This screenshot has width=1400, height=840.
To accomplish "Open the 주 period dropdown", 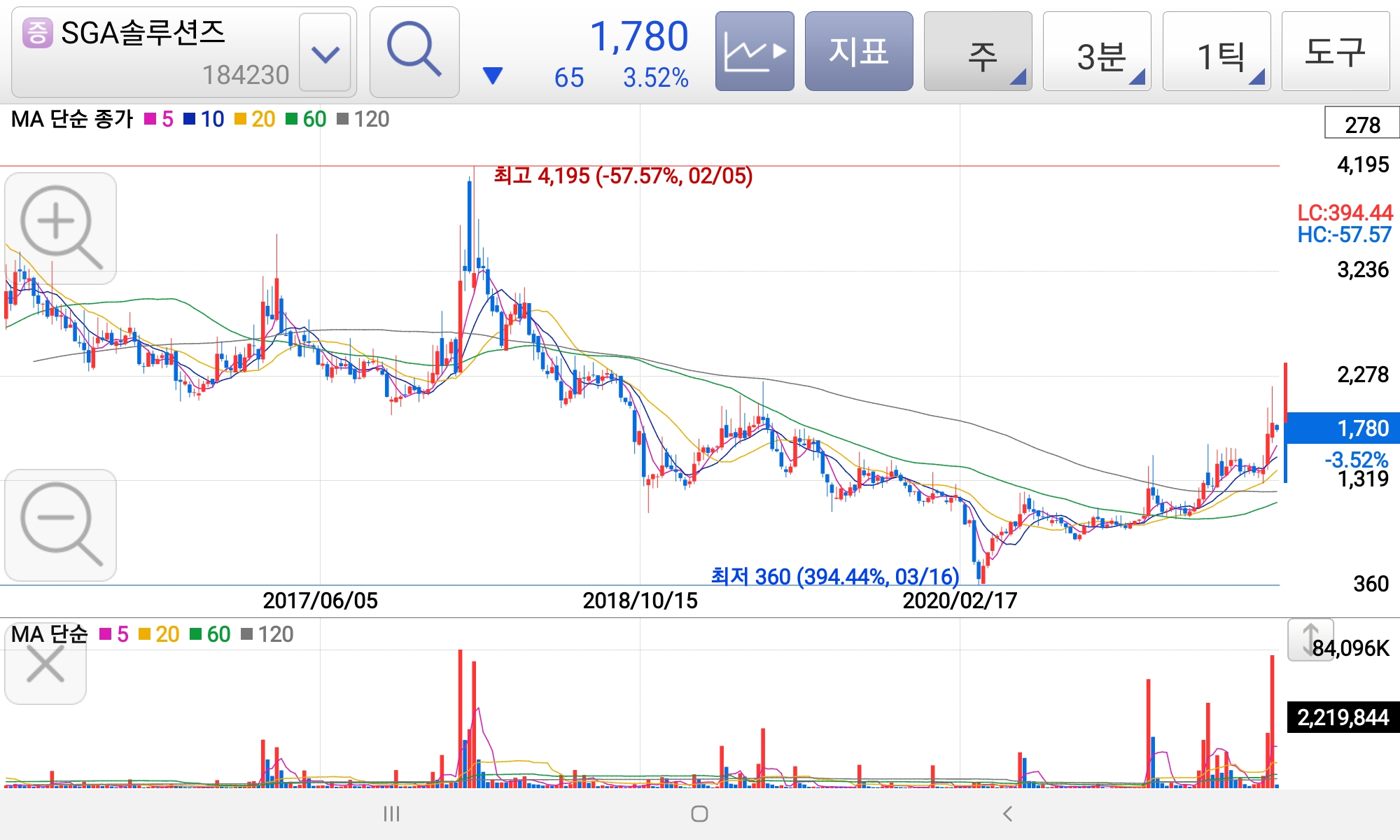I will click(x=977, y=52).
